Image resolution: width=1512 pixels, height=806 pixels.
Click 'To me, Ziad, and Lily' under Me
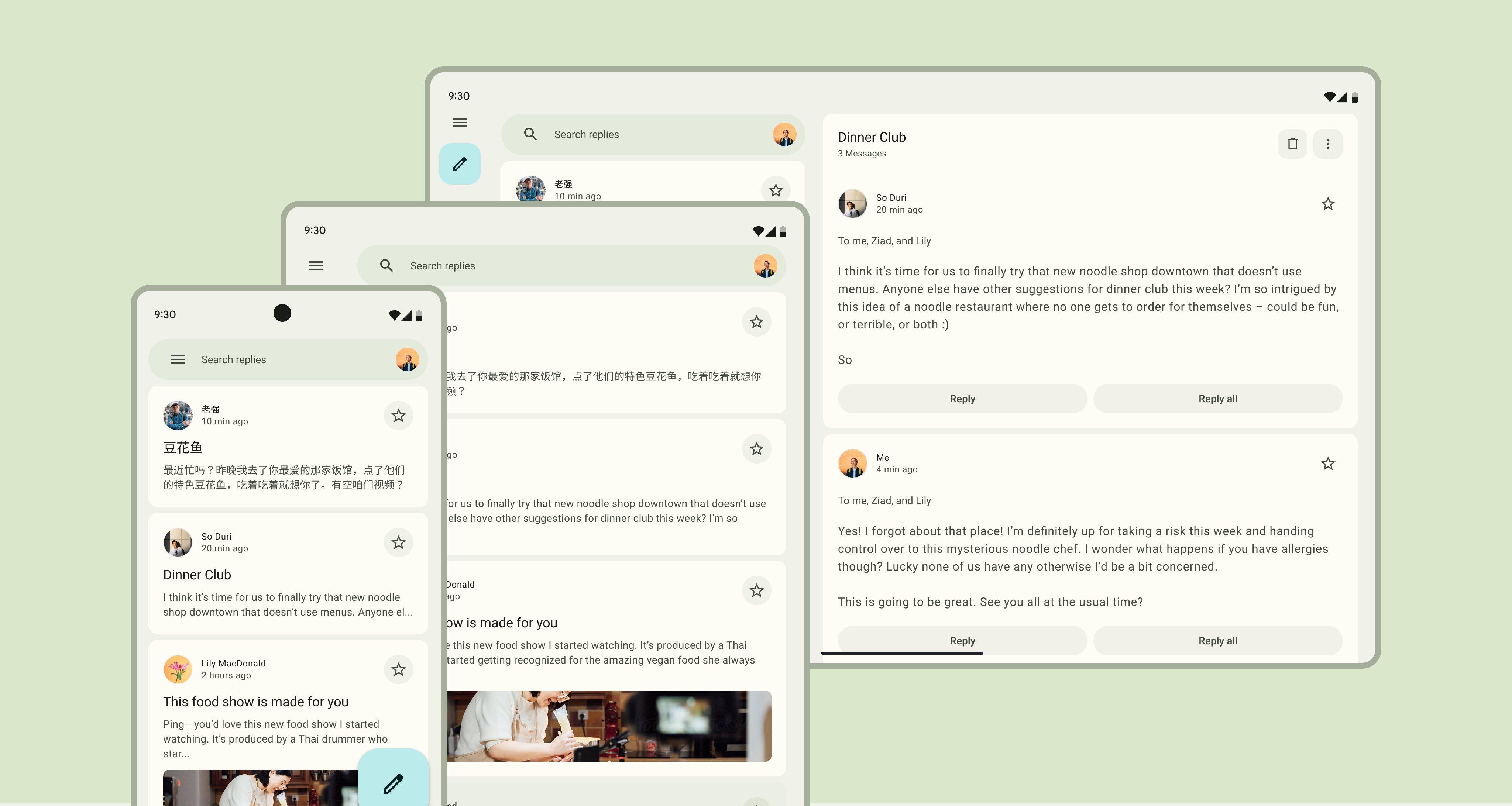(x=884, y=501)
